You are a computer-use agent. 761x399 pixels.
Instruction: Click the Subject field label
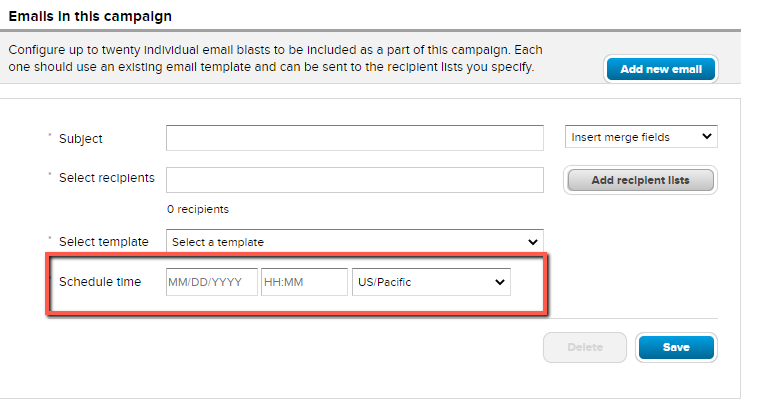click(x=81, y=139)
